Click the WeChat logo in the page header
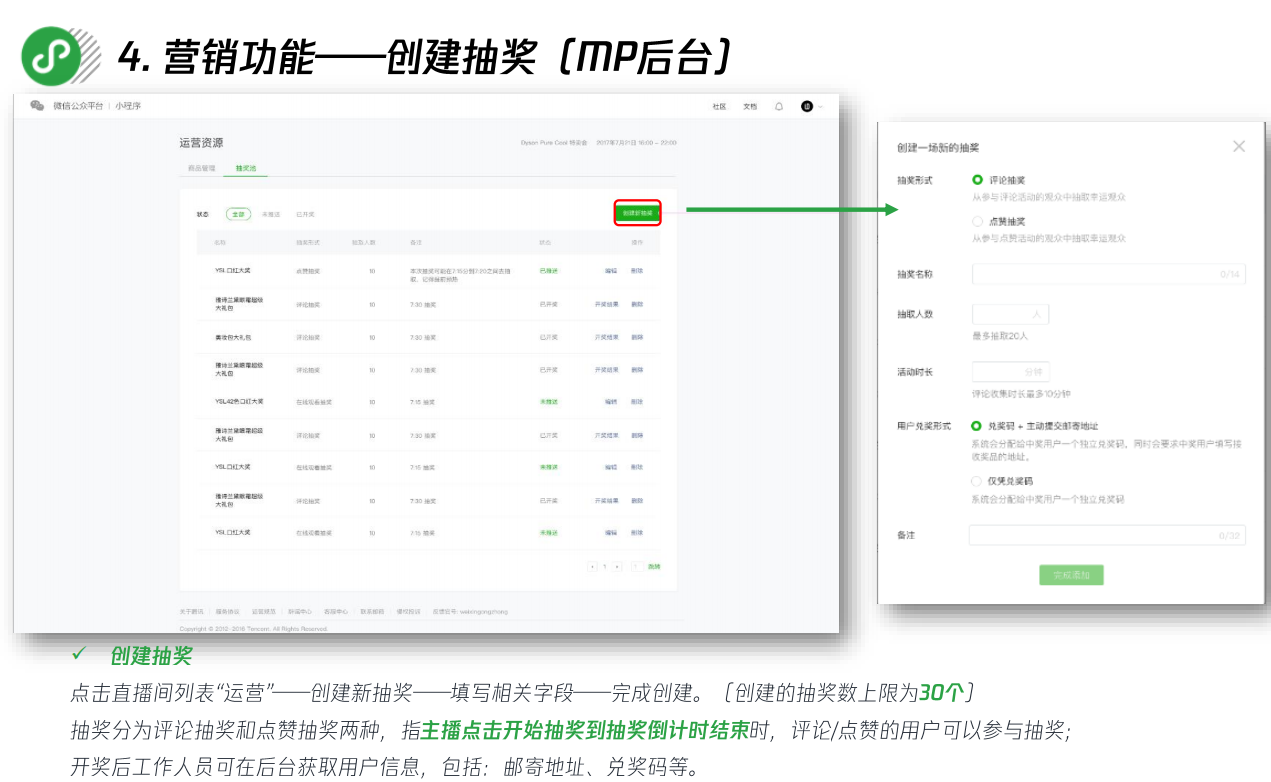This screenshot has height=782, width=1271. [x=37, y=106]
